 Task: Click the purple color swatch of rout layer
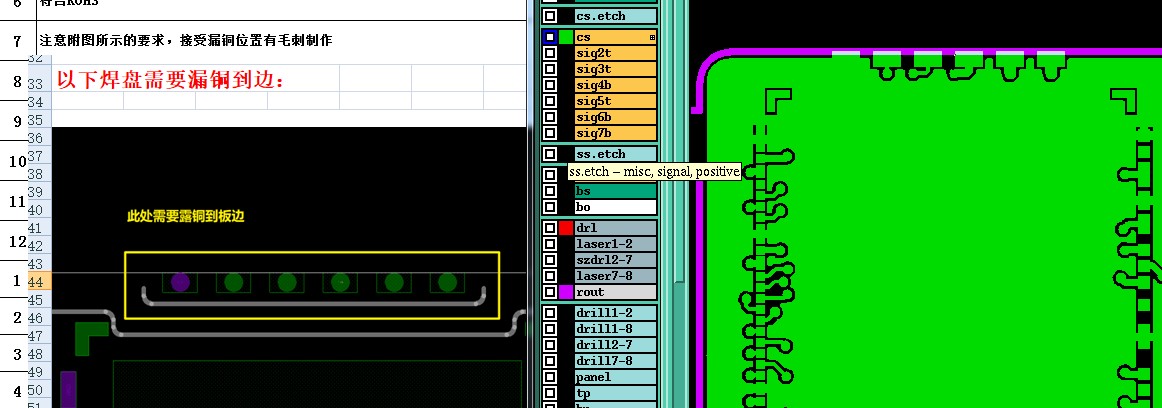tap(566, 292)
